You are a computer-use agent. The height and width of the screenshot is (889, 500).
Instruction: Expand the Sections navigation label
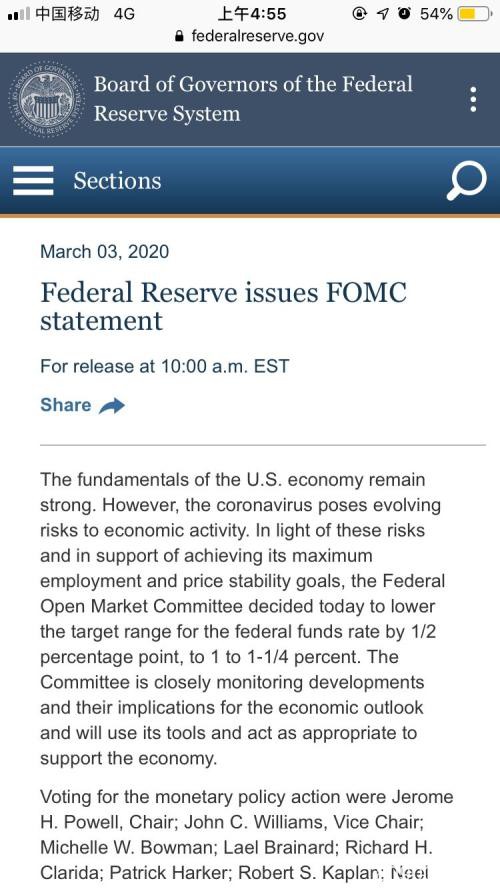point(117,181)
